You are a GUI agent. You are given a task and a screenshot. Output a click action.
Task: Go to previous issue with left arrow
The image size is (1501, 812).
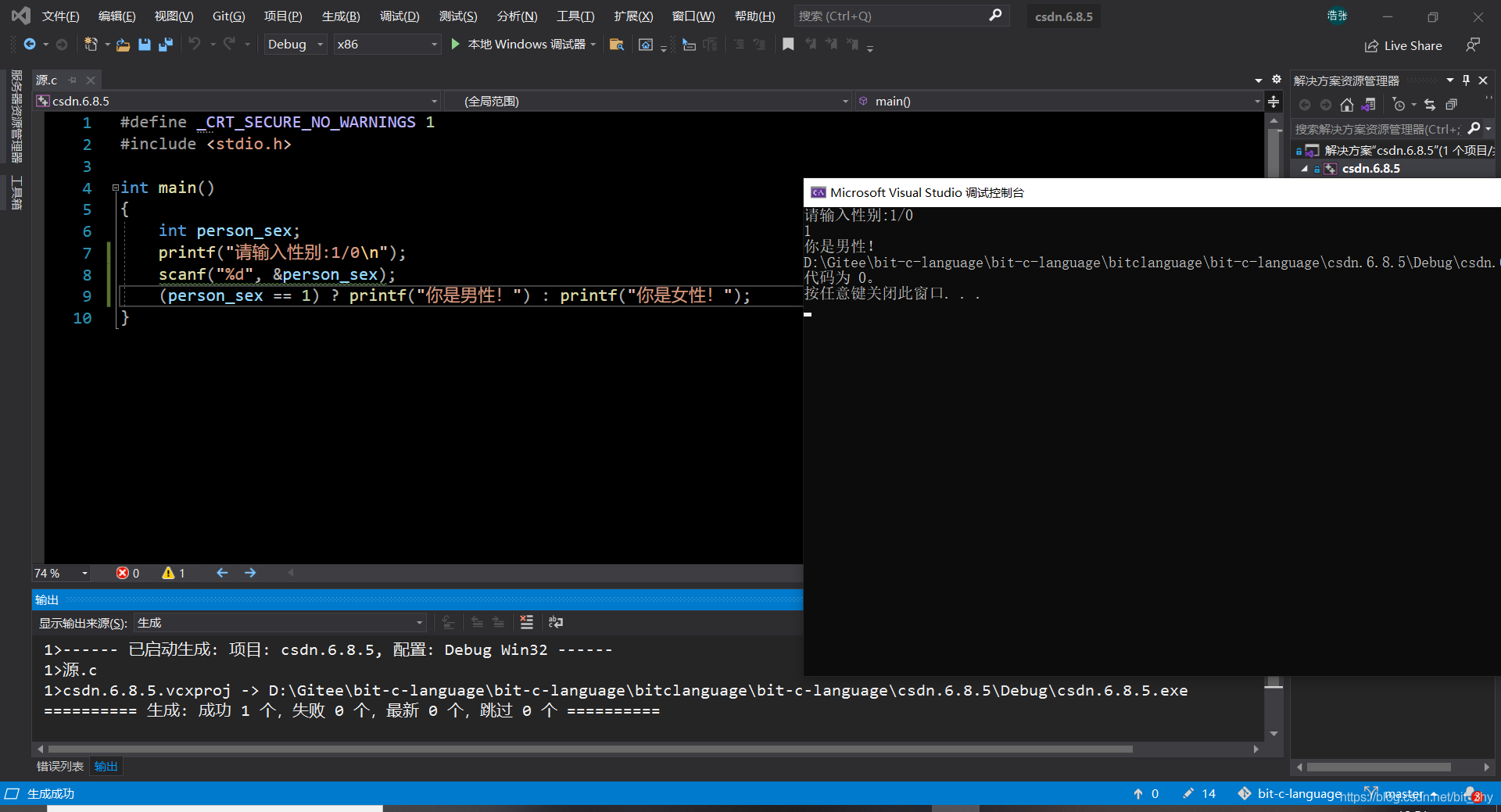[x=222, y=573]
